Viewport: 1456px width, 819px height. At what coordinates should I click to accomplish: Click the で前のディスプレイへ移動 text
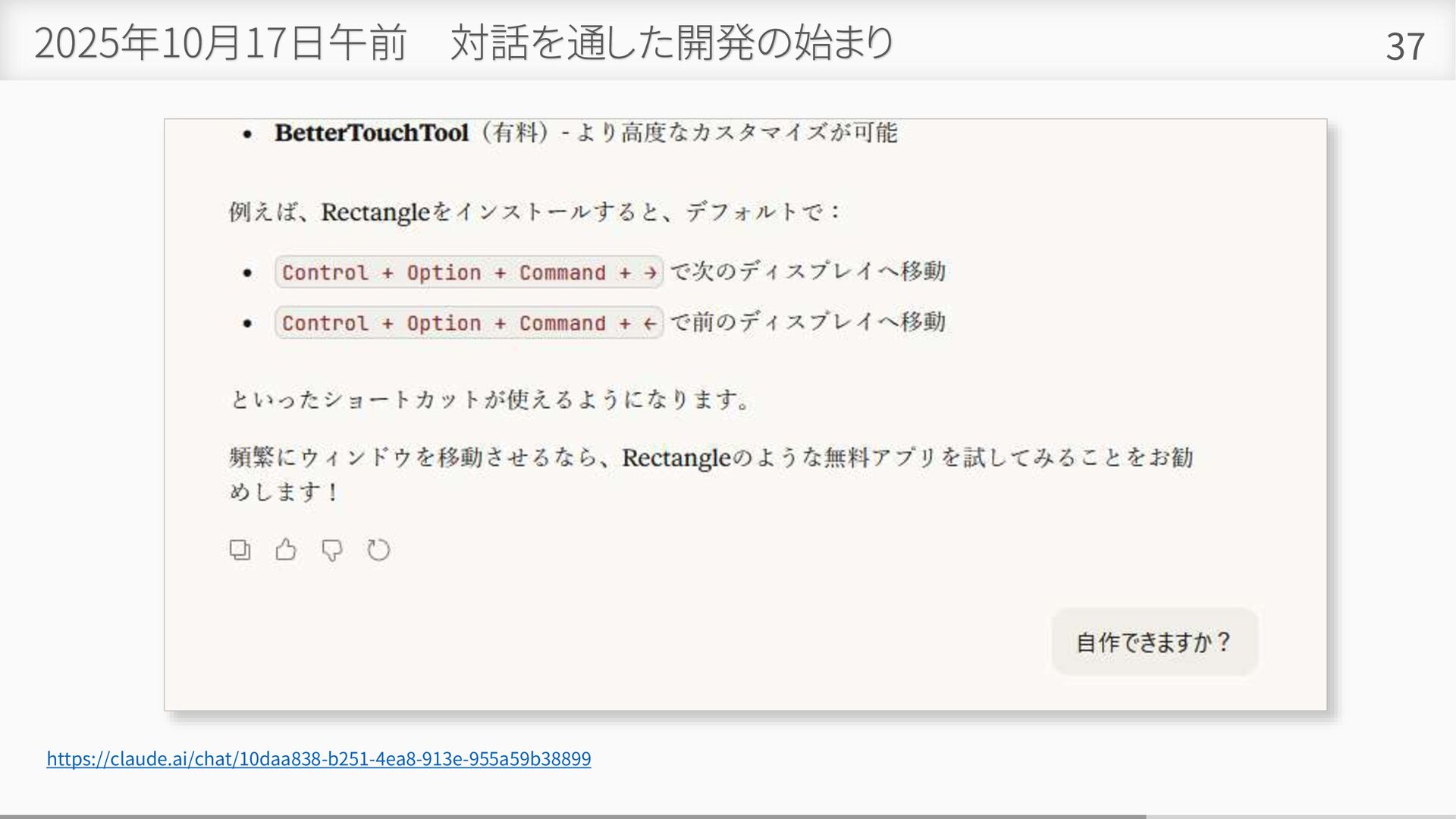(808, 322)
